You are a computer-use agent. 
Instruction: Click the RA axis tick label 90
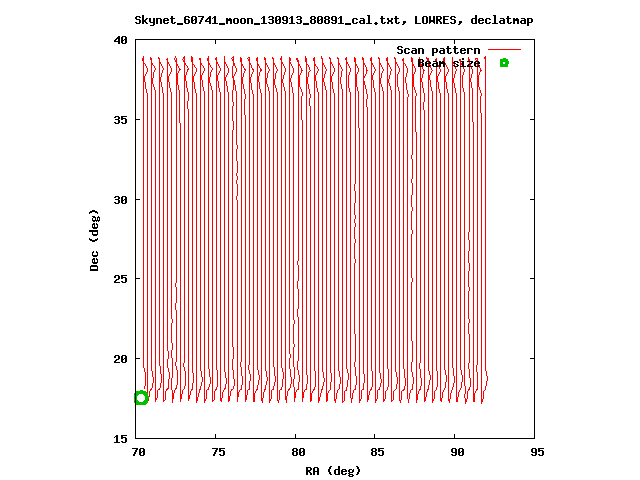click(x=458, y=452)
